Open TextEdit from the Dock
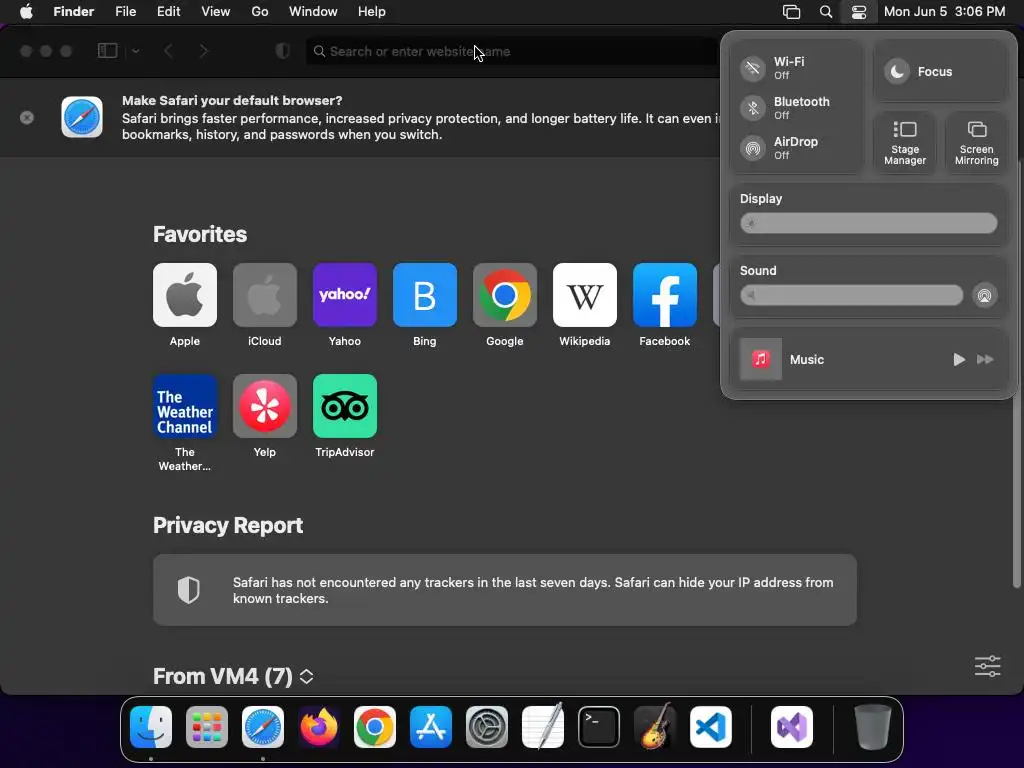 543,727
